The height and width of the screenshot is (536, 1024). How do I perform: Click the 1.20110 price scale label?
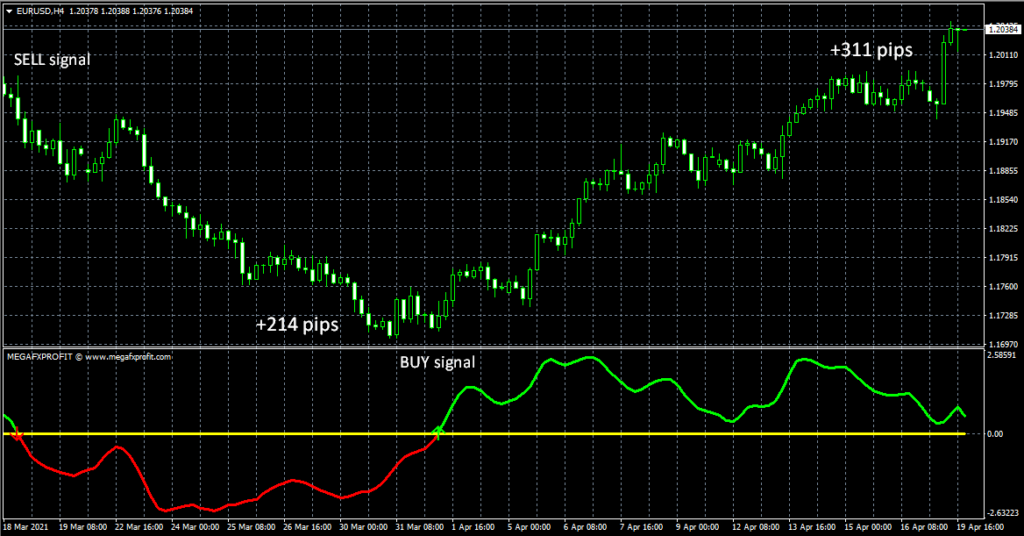coord(1001,57)
